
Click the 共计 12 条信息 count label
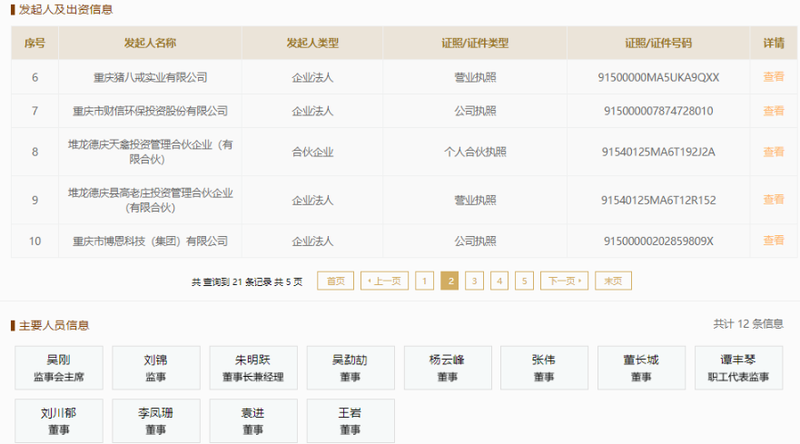click(748, 324)
